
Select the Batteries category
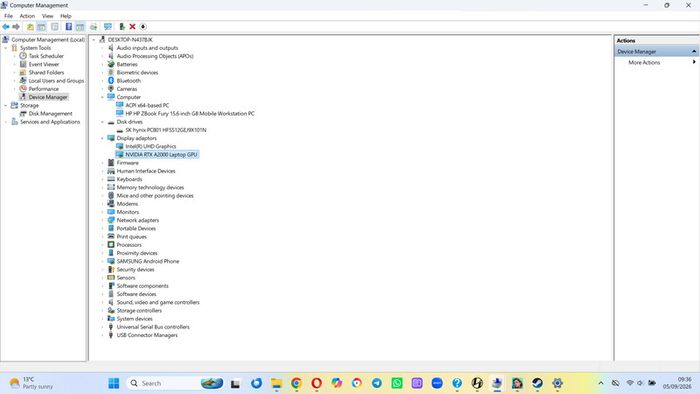click(x=127, y=64)
